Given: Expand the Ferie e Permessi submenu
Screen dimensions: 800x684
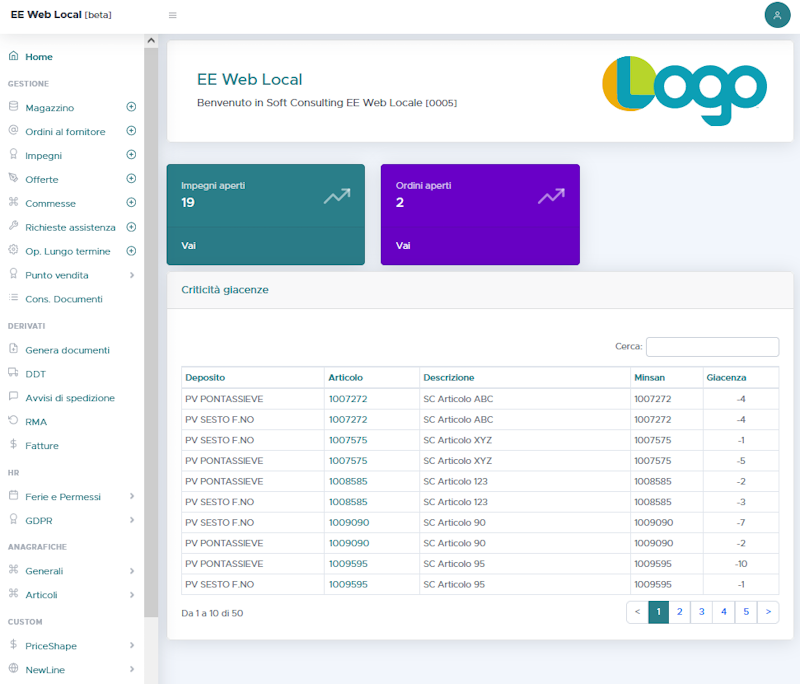Looking at the screenshot, I should pos(132,496).
